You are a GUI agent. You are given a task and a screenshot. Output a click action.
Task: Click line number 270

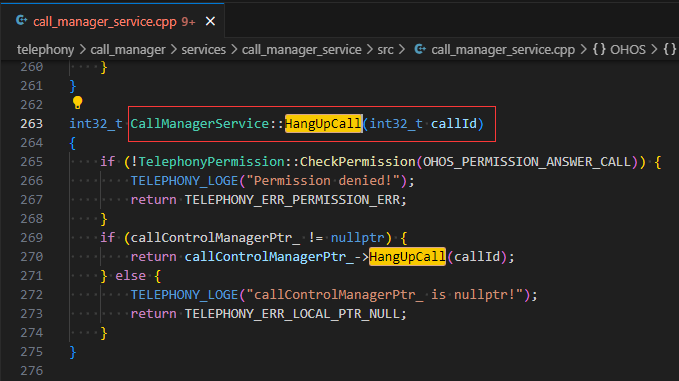pos(32,257)
